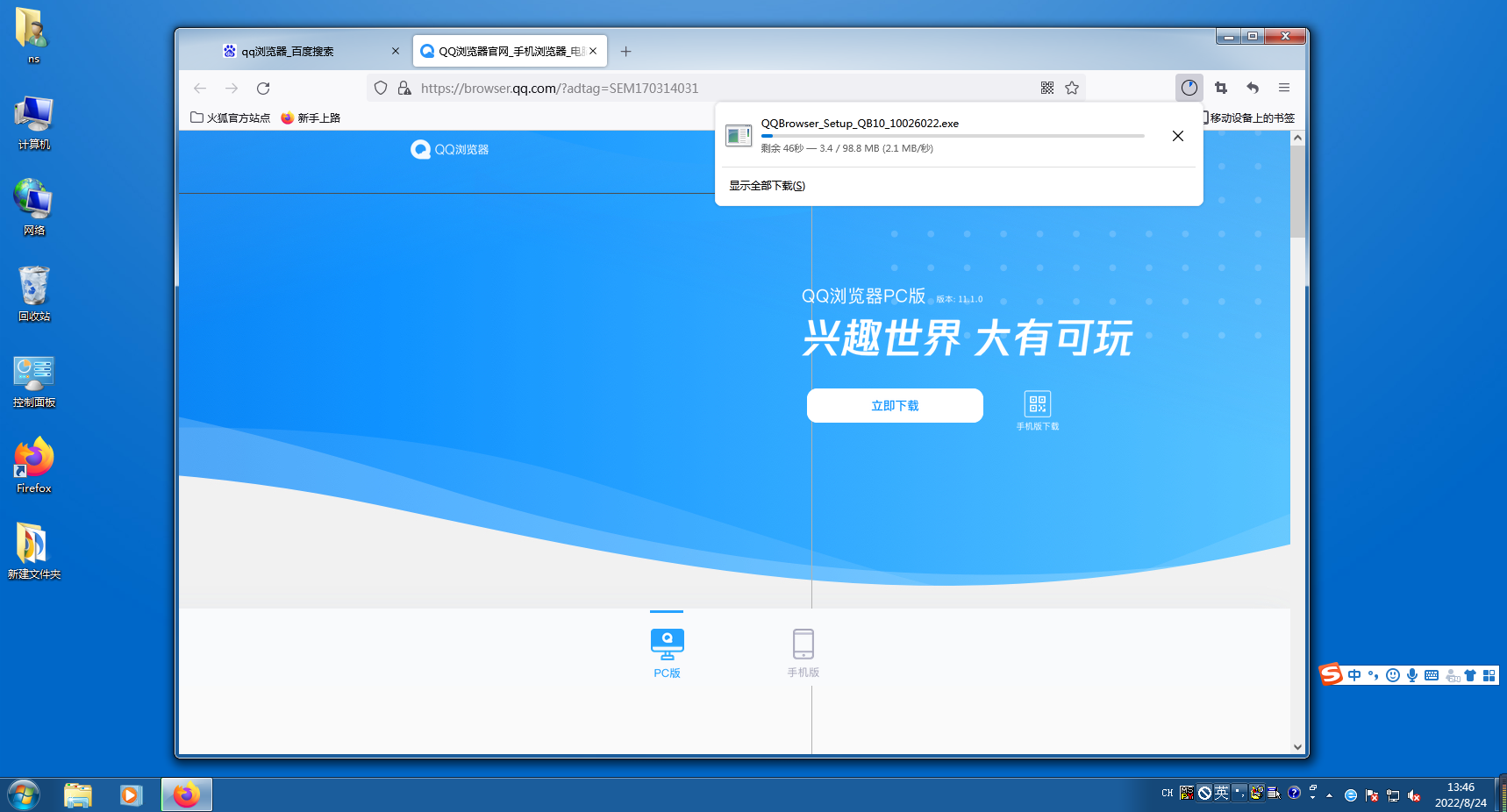
Task: Open the Sogou skin shirt icon
Action: click(1470, 675)
